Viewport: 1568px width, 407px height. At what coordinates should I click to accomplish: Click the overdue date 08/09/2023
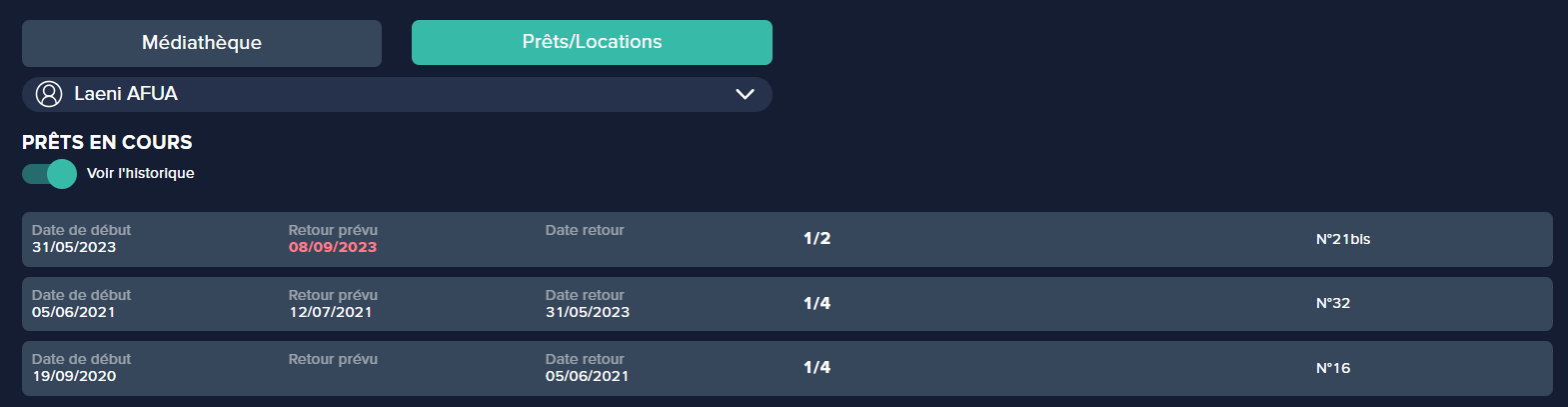point(333,247)
